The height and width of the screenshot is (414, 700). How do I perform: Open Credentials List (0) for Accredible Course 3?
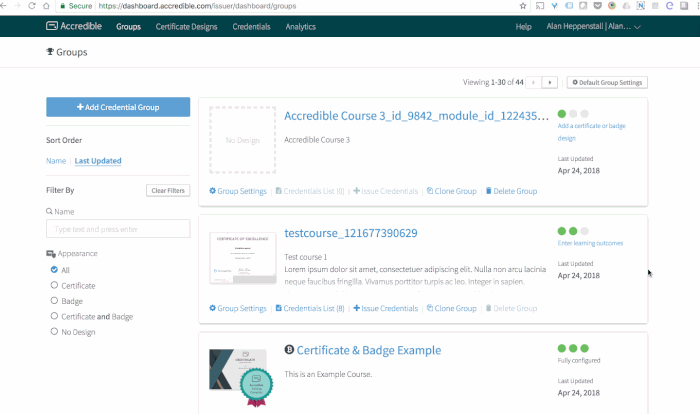310,191
